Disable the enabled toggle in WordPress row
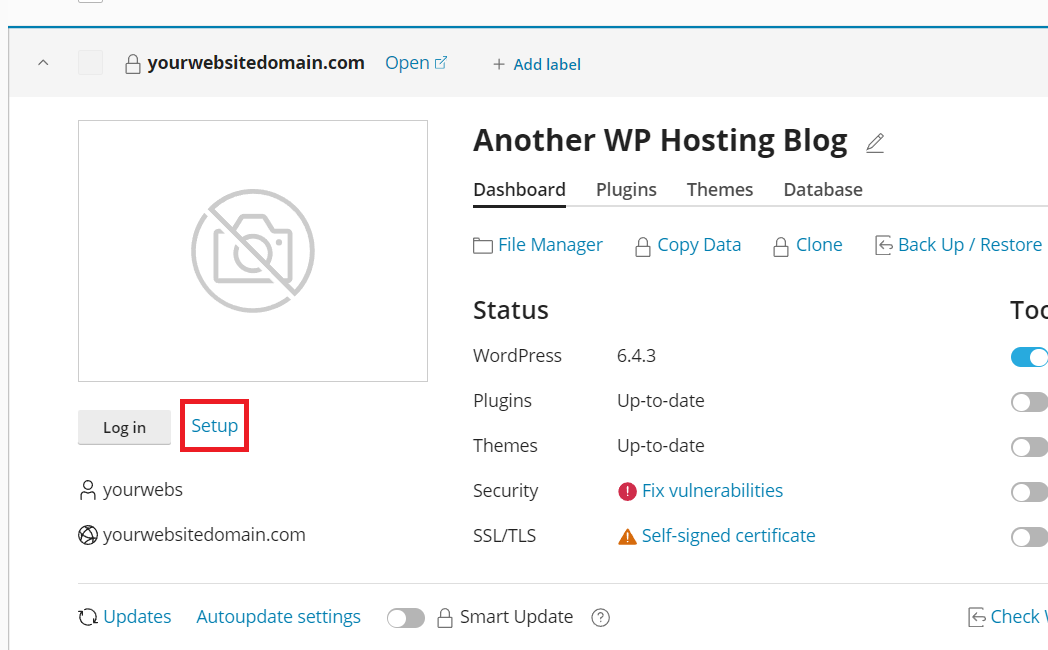Screen dimensions: 1048x650 click(x=1029, y=357)
